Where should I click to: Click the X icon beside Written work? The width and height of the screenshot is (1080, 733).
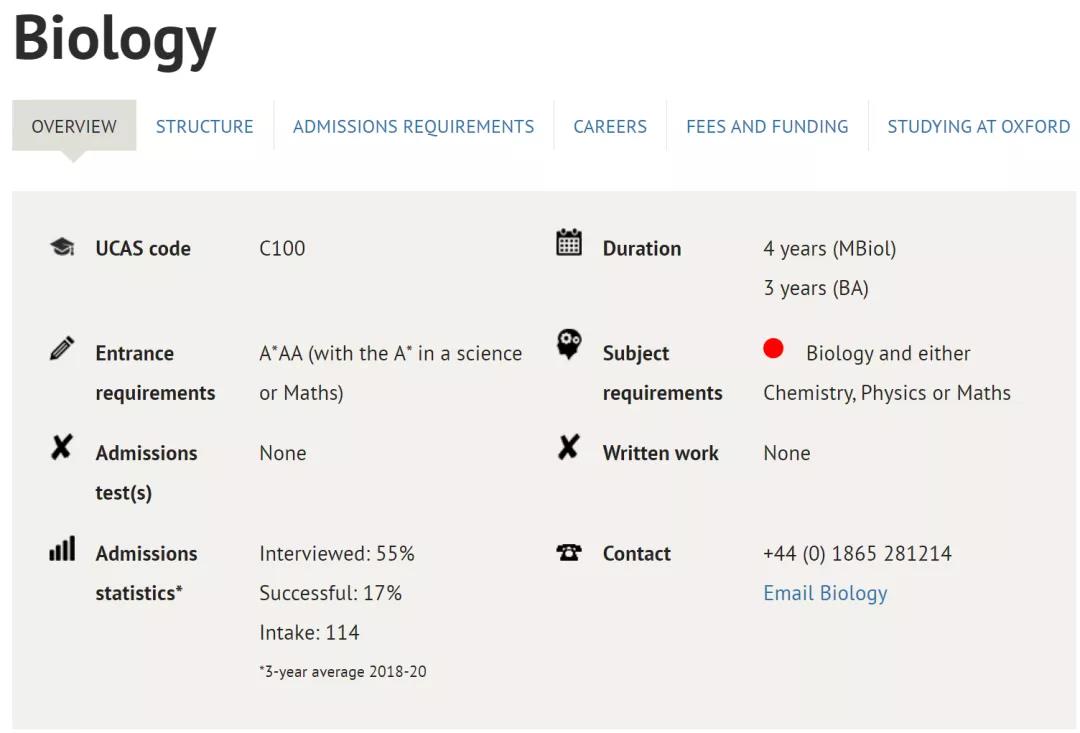569,447
